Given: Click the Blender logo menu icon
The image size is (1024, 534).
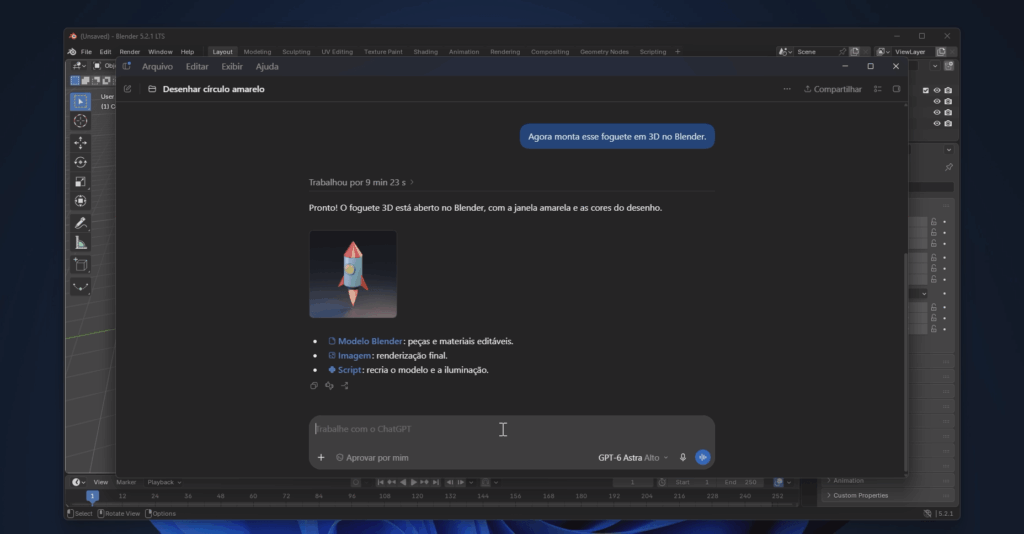Looking at the screenshot, I should click(72, 52).
